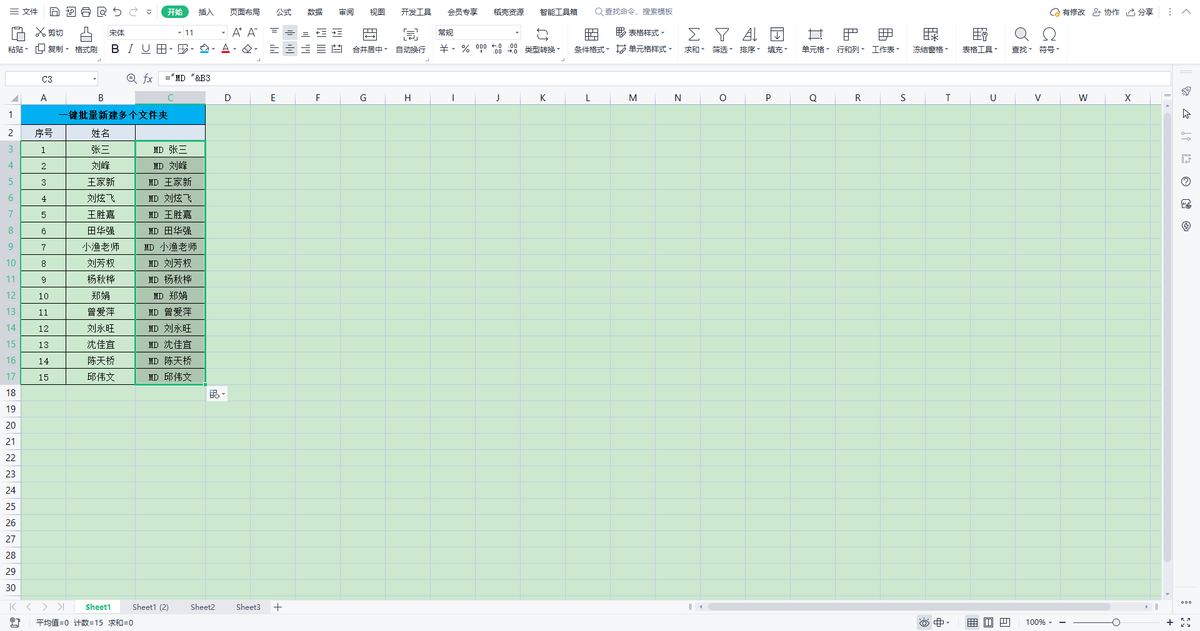Viewport: 1200px width, 631px height.
Task: Click the Undo arrow in quick access bar
Action: [118, 12]
